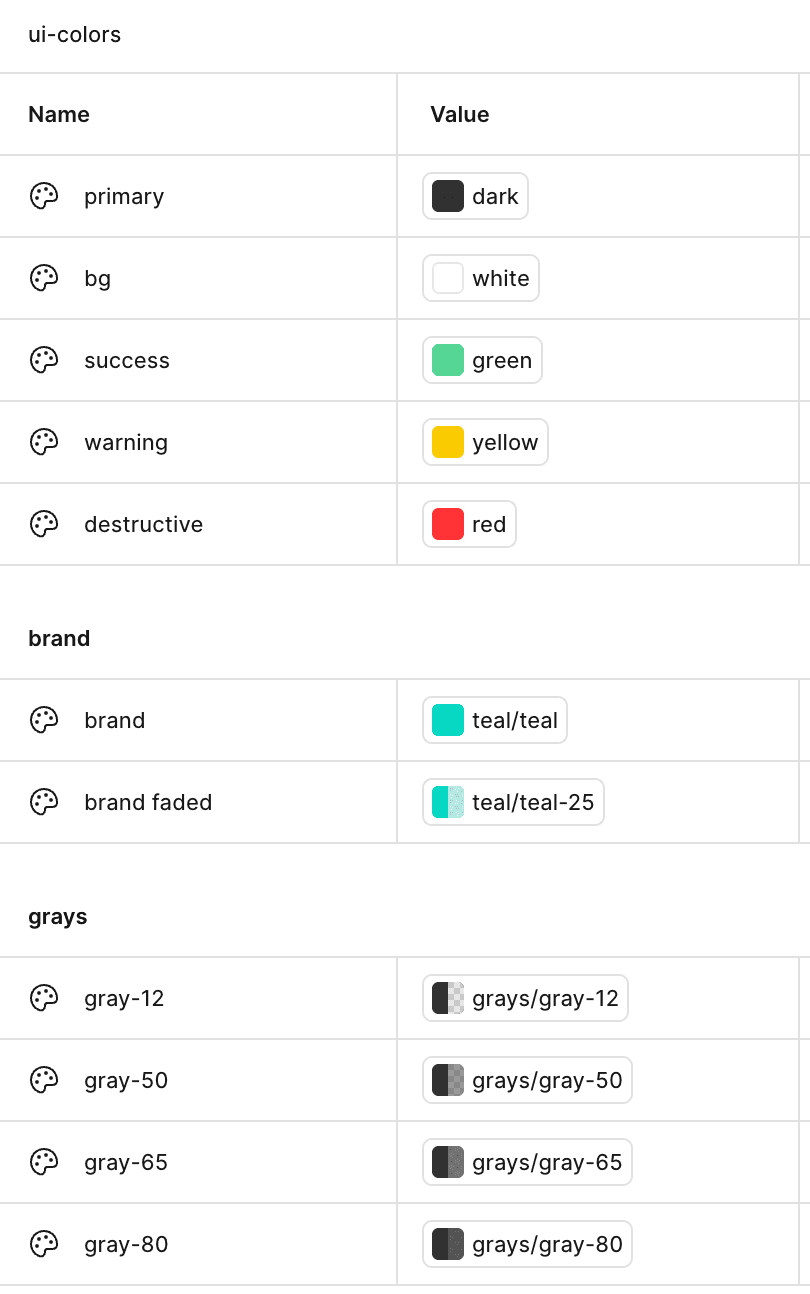Image resolution: width=810 pixels, height=1294 pixels.
Task: Click the Value column header
Action: (x=460, y=114)
